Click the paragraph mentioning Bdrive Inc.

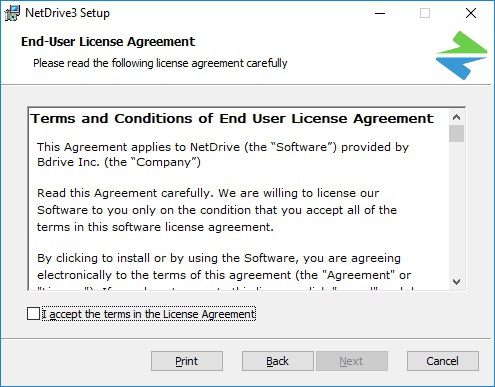click(223, 154)
